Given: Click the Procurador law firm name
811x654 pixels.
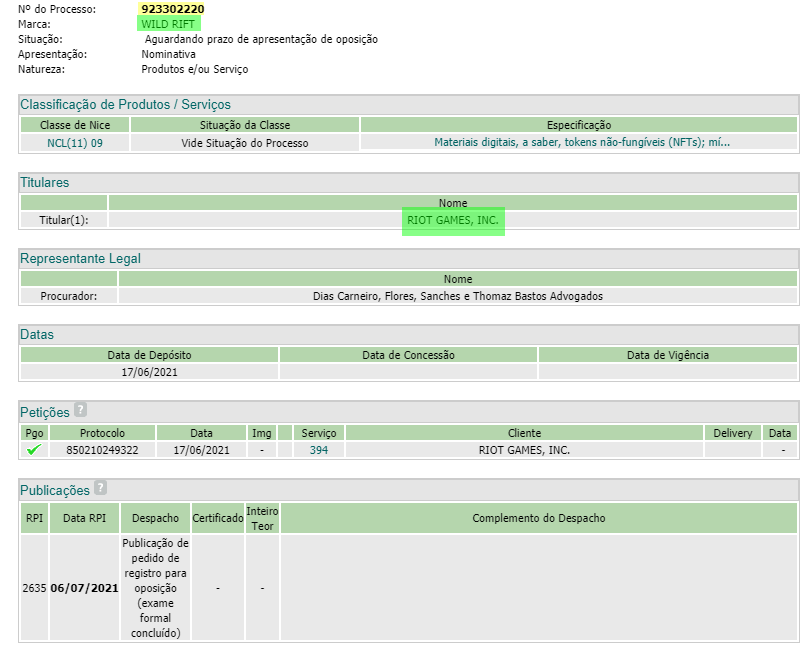Looking at the screenshot, I should point(458,296).
